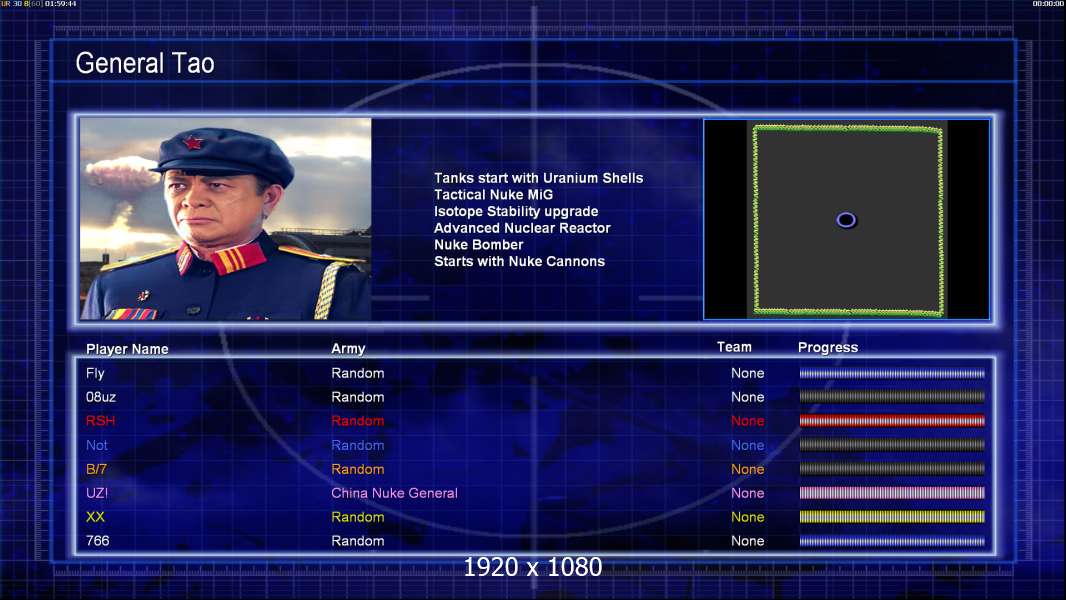Click team None in XX's row
The image size is (1066, 600).
click(748, 517)
